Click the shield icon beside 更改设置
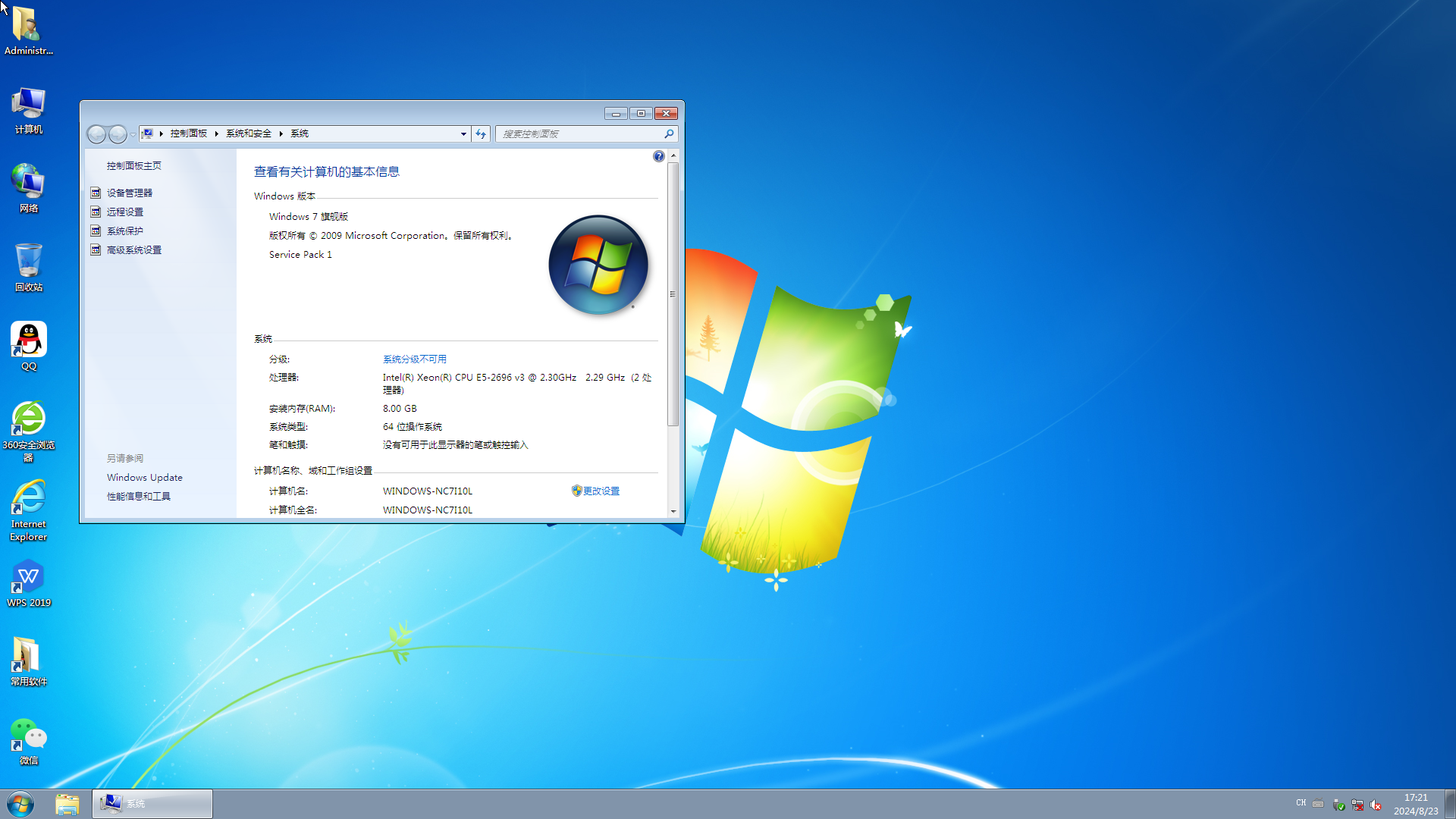 pyautogui.click(x=576, y=491)
